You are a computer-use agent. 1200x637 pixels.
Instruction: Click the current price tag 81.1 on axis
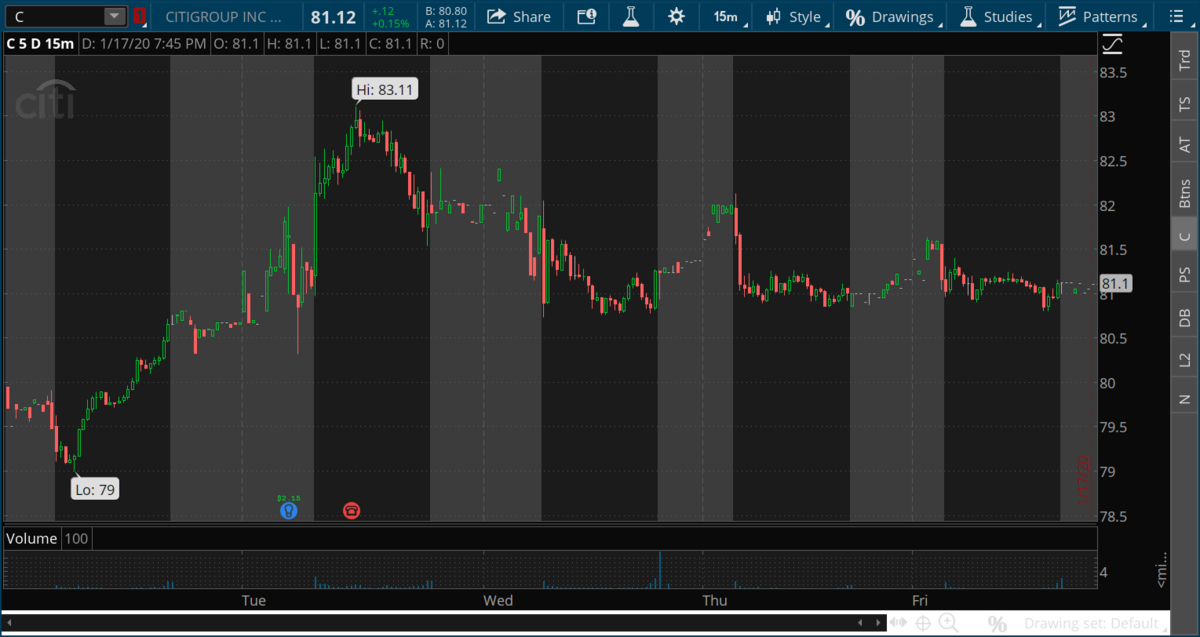pos(1116,284)
